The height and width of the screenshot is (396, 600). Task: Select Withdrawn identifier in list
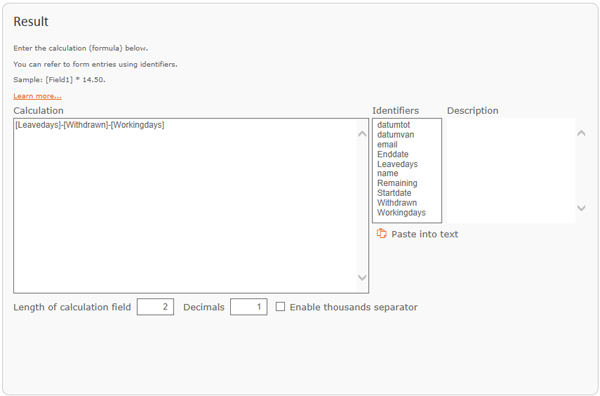397,203
